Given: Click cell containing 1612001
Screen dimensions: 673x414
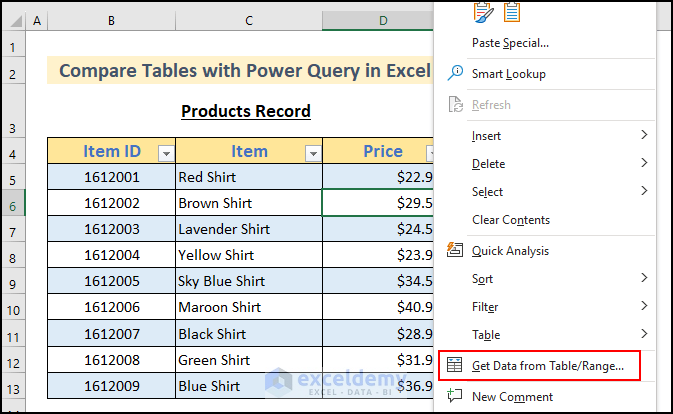Looking at the screenshot, I should coord(112,177).
